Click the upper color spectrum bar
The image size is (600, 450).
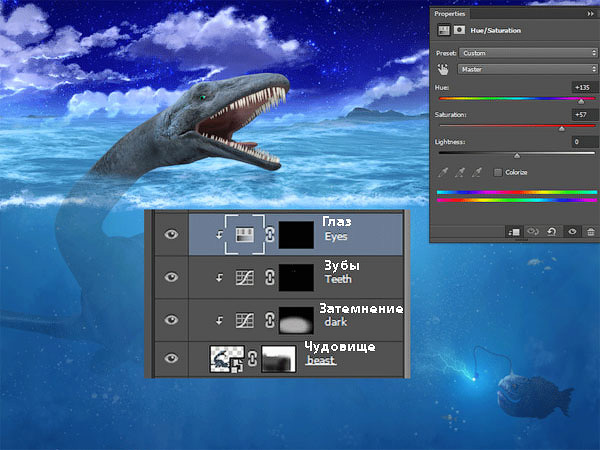coord(517,192)
